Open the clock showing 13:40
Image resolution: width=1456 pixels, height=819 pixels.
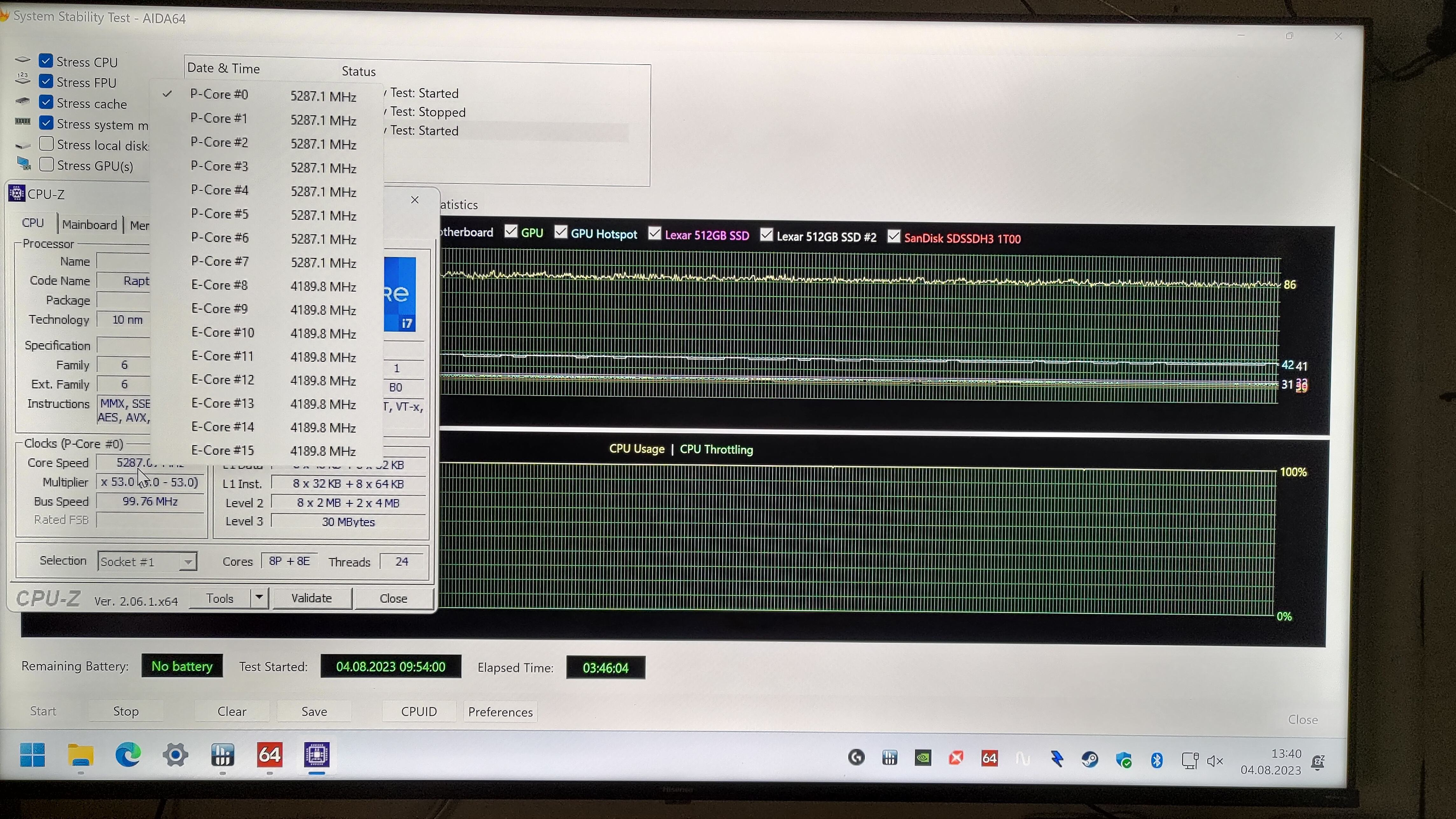[x=1271, y=762]
